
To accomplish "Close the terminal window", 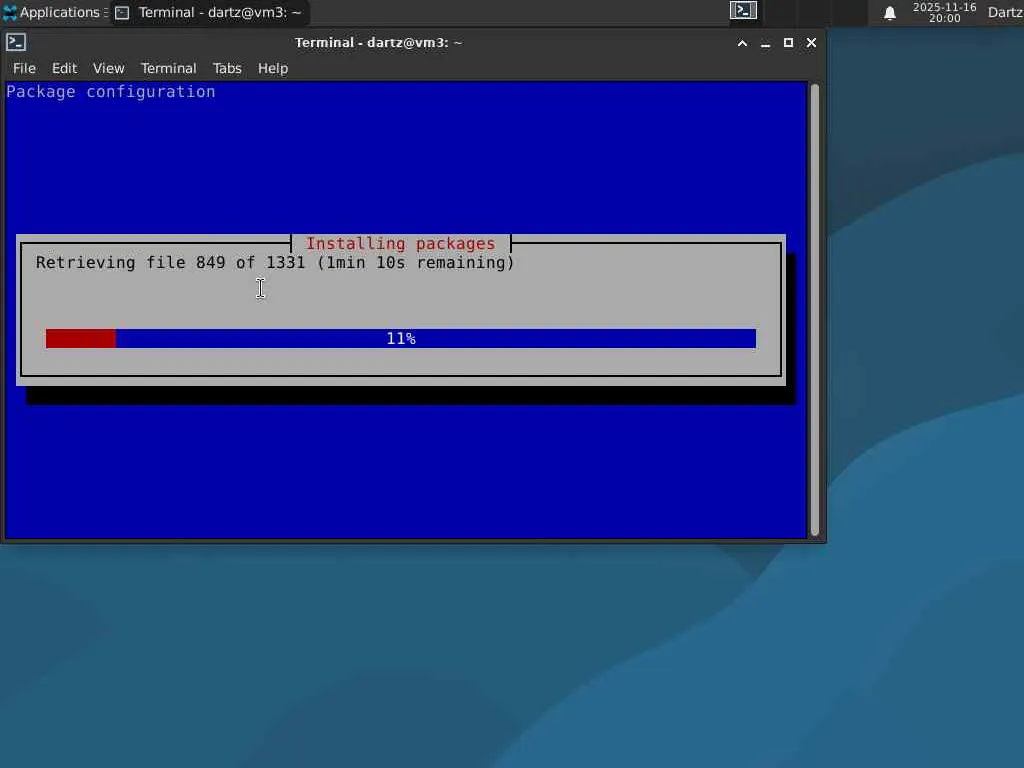I will [811, 43].
